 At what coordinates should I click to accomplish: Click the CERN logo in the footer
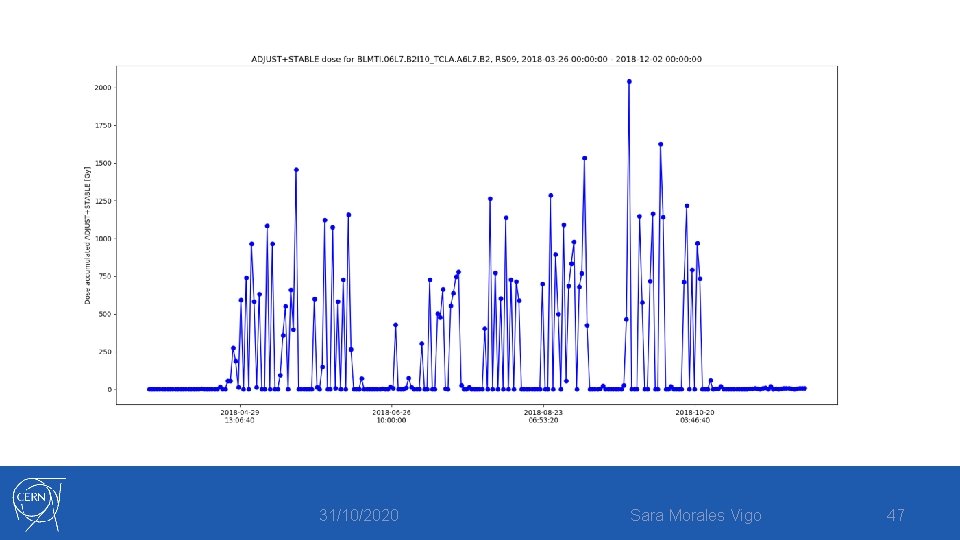[x=39, y=504]
